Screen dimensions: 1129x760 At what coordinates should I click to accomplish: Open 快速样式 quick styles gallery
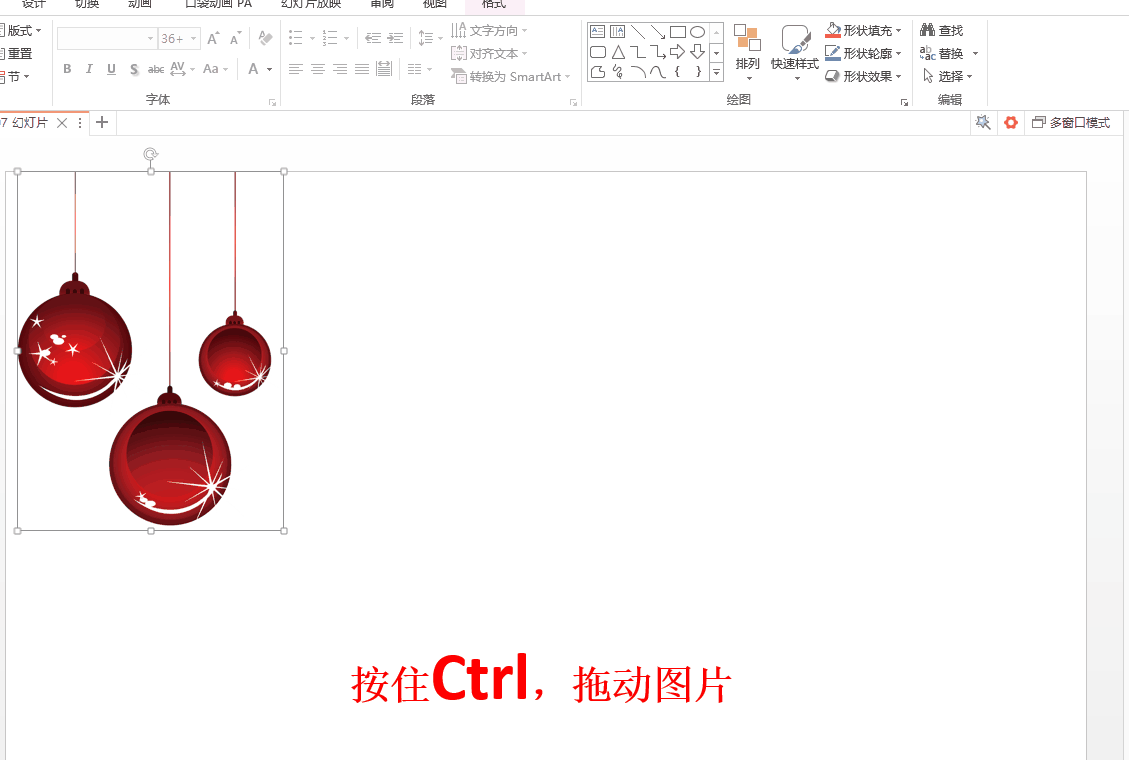(795, 52)
